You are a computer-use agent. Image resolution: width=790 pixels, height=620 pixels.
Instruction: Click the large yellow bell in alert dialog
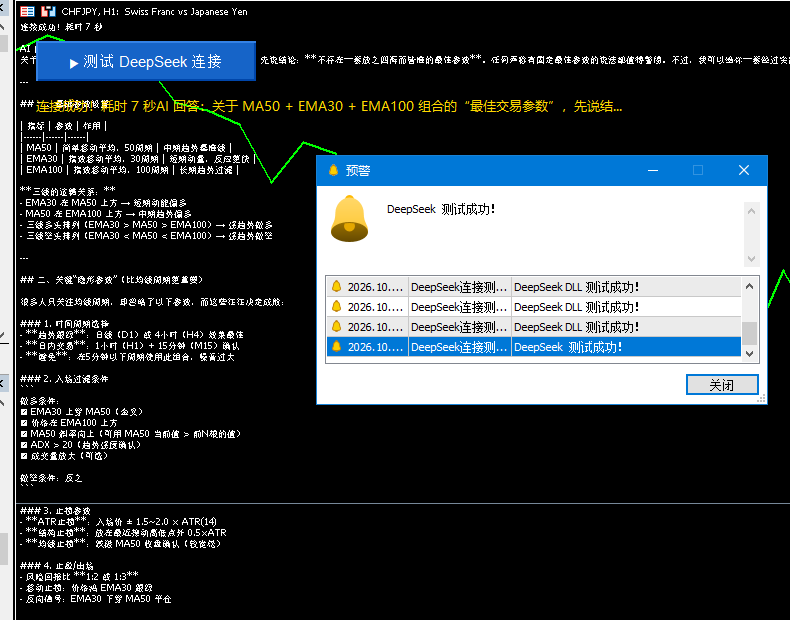point(349,219)
